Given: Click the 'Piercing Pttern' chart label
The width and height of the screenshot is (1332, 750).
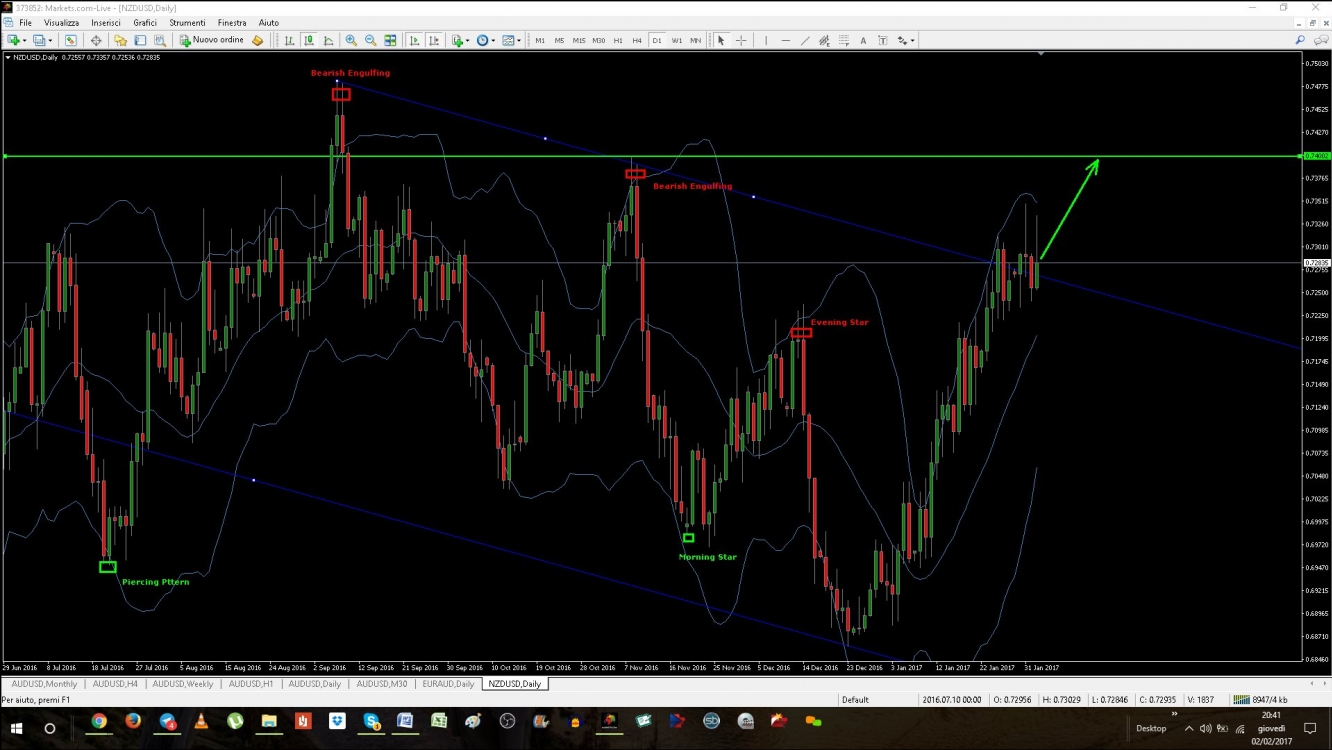Looking at the screenshot, I should tap(155, 582).
